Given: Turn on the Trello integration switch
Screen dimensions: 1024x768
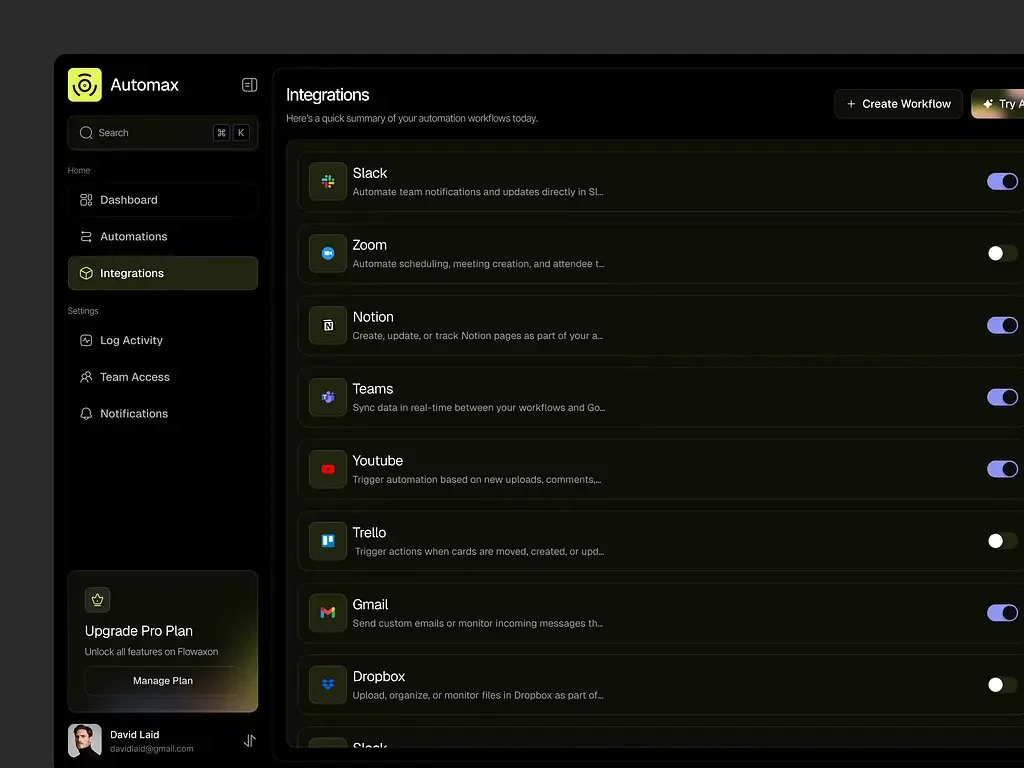Looking at the screenshot, I should coord(1002,541).
